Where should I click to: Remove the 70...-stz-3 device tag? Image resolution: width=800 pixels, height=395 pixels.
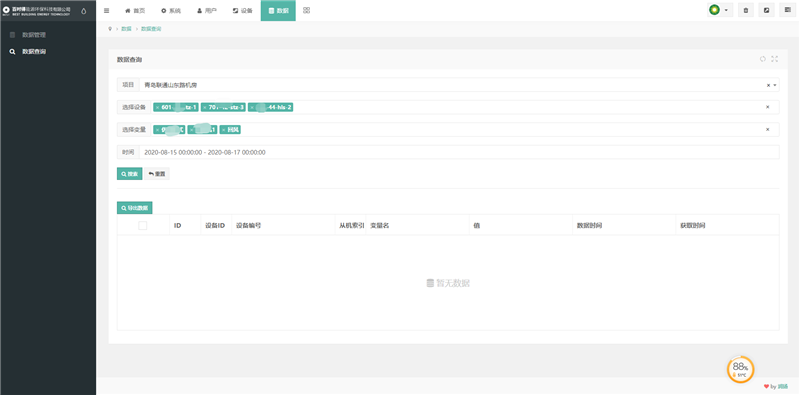click(x=205, y=107)
